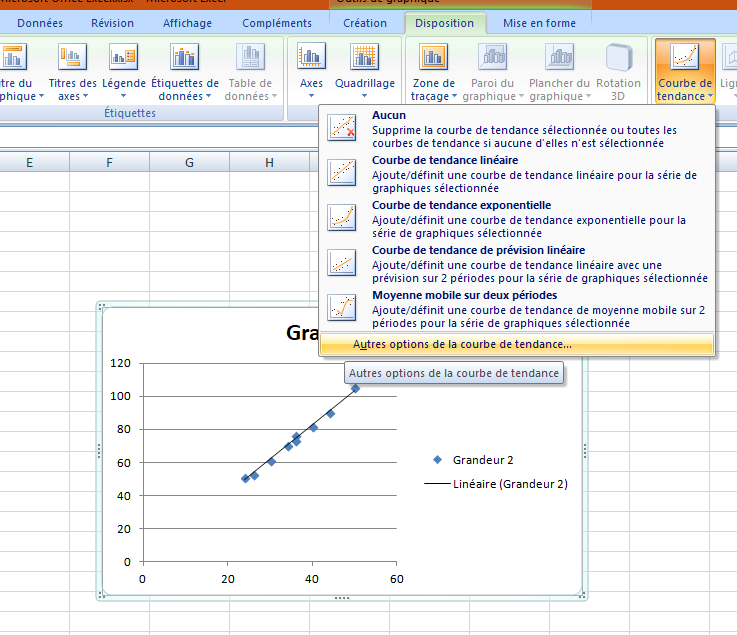Click the chart's top-left resize handle

(102, 307)
